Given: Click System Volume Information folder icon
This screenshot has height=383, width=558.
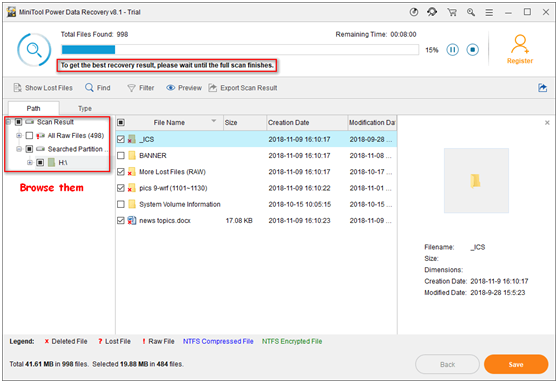Looking at the screenshot, I should coord(132,204).
